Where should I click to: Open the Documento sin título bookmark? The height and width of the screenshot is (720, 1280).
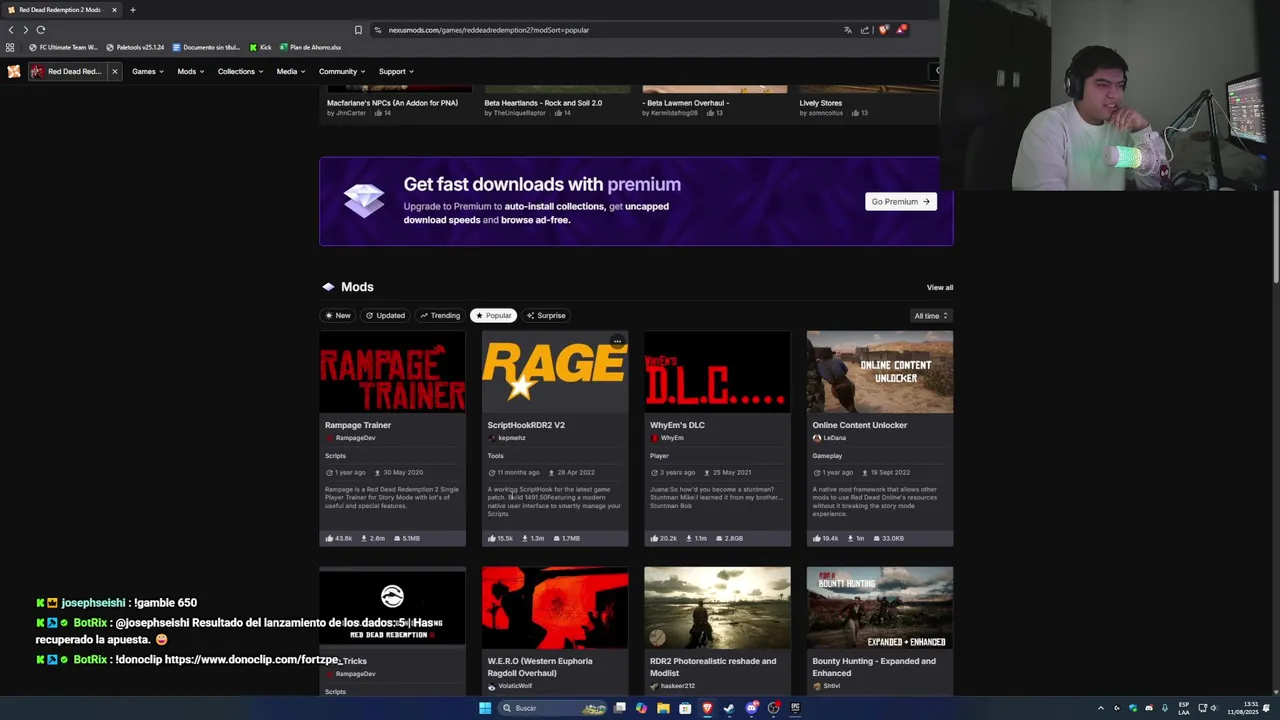[206, 47]
